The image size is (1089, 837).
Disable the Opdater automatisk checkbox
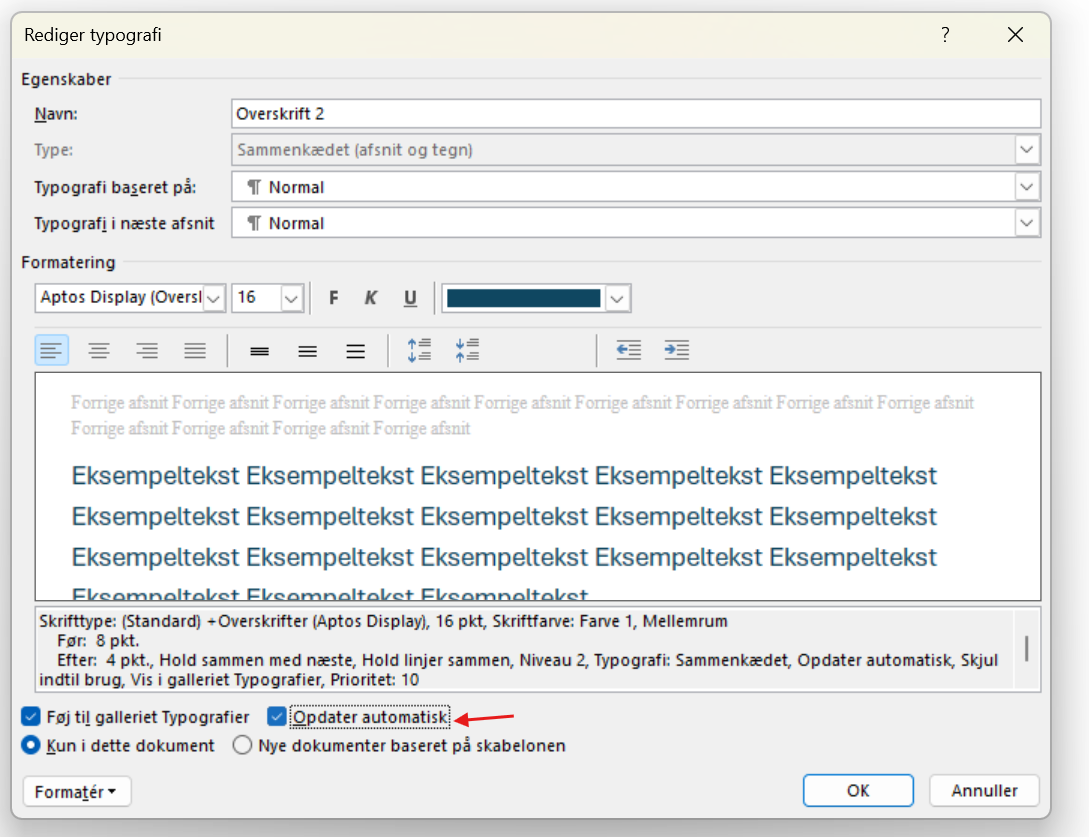[x=277, y=717]
